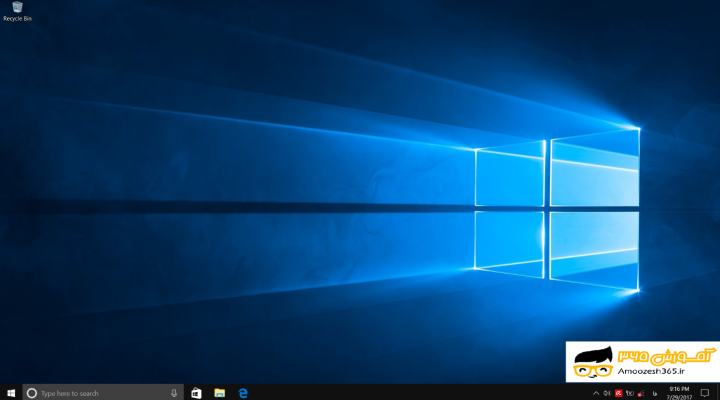Open the red Avira antivirus tray icon
This screenshot has height=400, width=720.
pos(619,393)
